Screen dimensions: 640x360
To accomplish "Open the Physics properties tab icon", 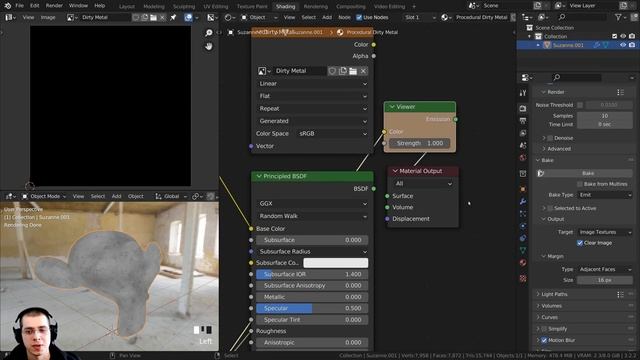I will pyautogui.click(x=523, y=226).
